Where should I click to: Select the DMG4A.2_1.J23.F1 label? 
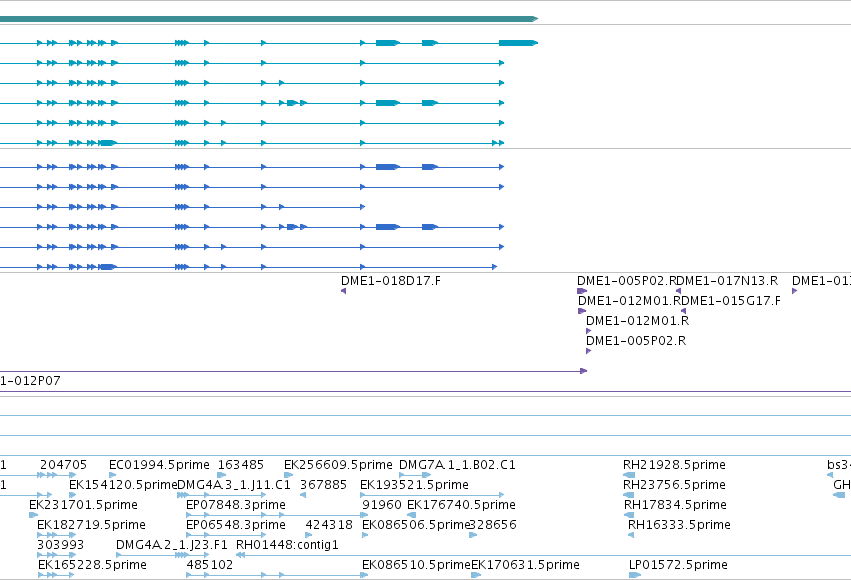pyautogui.click(x=172, y=545)
